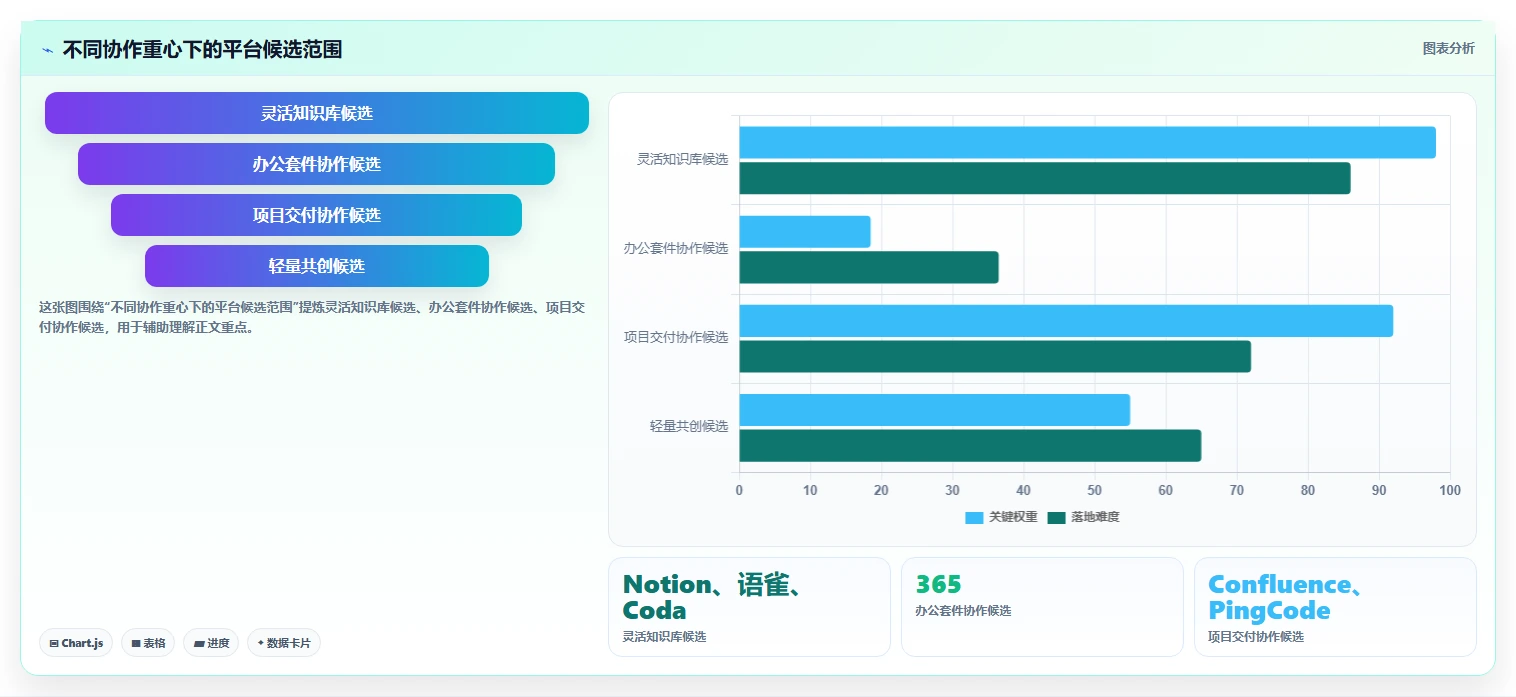
Task: Click the blue 关键权重 bar for 灵活知识库候选
Action: (x=1087, y=142)
